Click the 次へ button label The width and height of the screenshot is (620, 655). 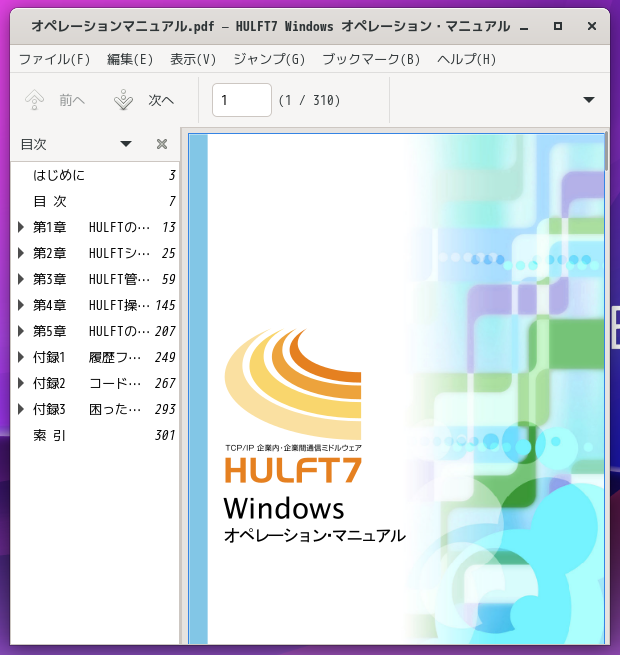(x=161, y=100)
